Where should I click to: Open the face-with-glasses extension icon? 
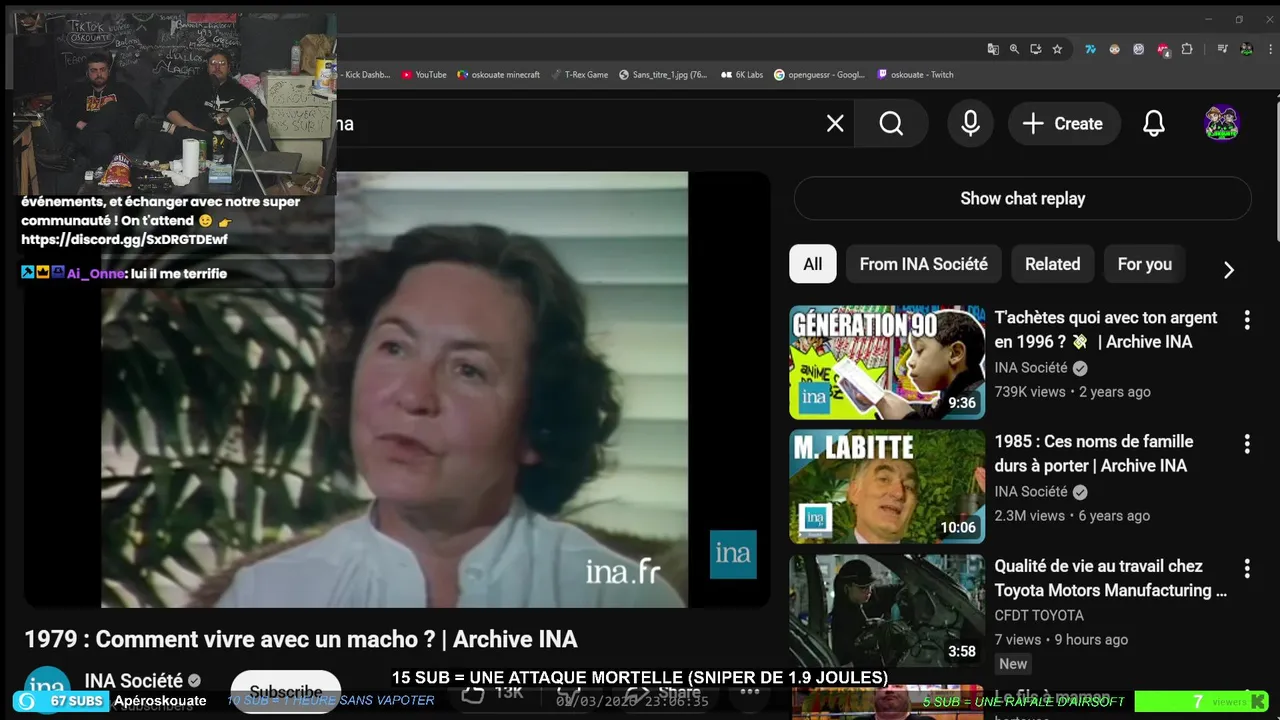(1115, 49)
